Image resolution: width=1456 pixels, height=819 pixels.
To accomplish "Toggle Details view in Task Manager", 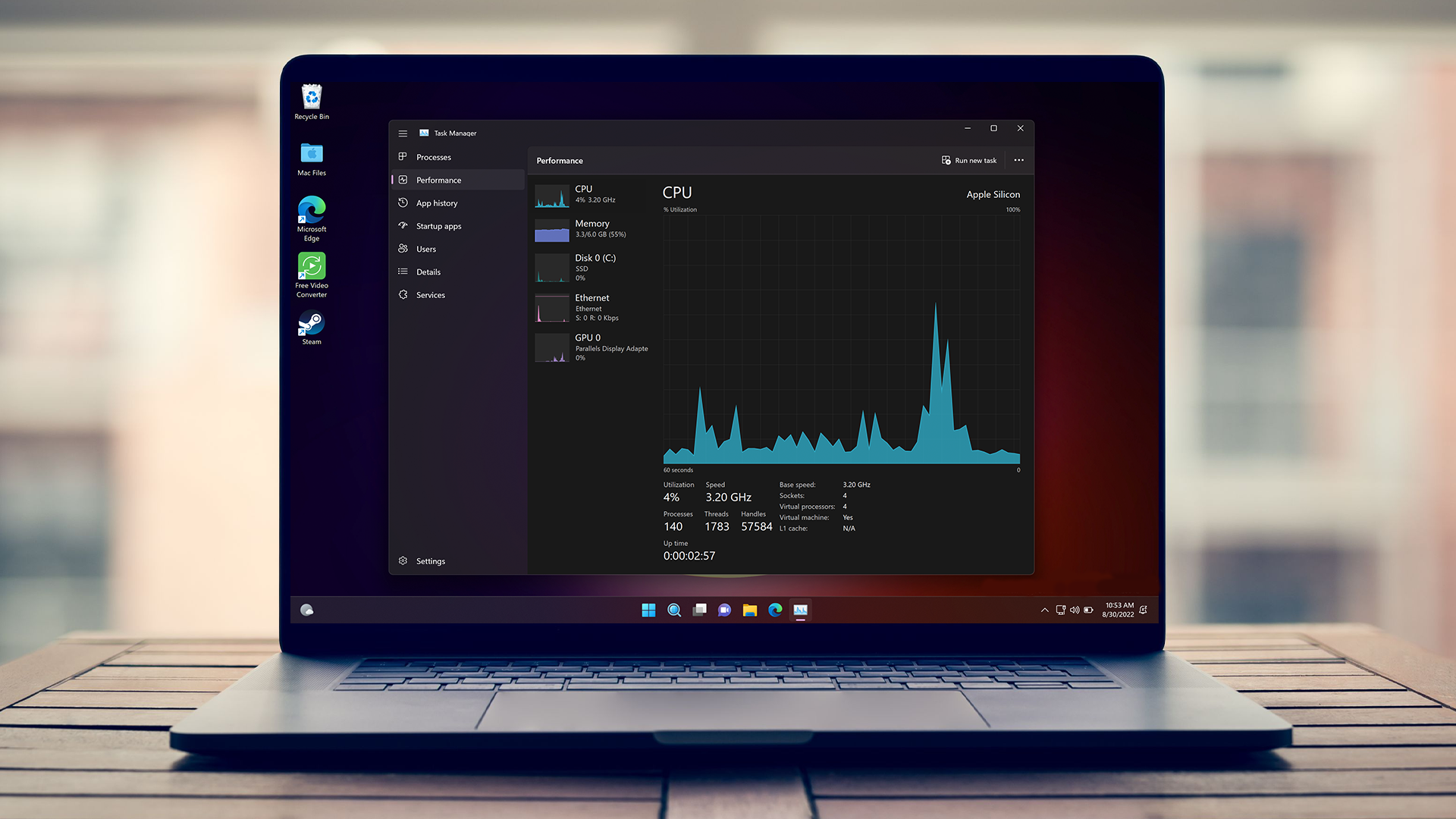I will pyautogui.click(x=428, y=271).
